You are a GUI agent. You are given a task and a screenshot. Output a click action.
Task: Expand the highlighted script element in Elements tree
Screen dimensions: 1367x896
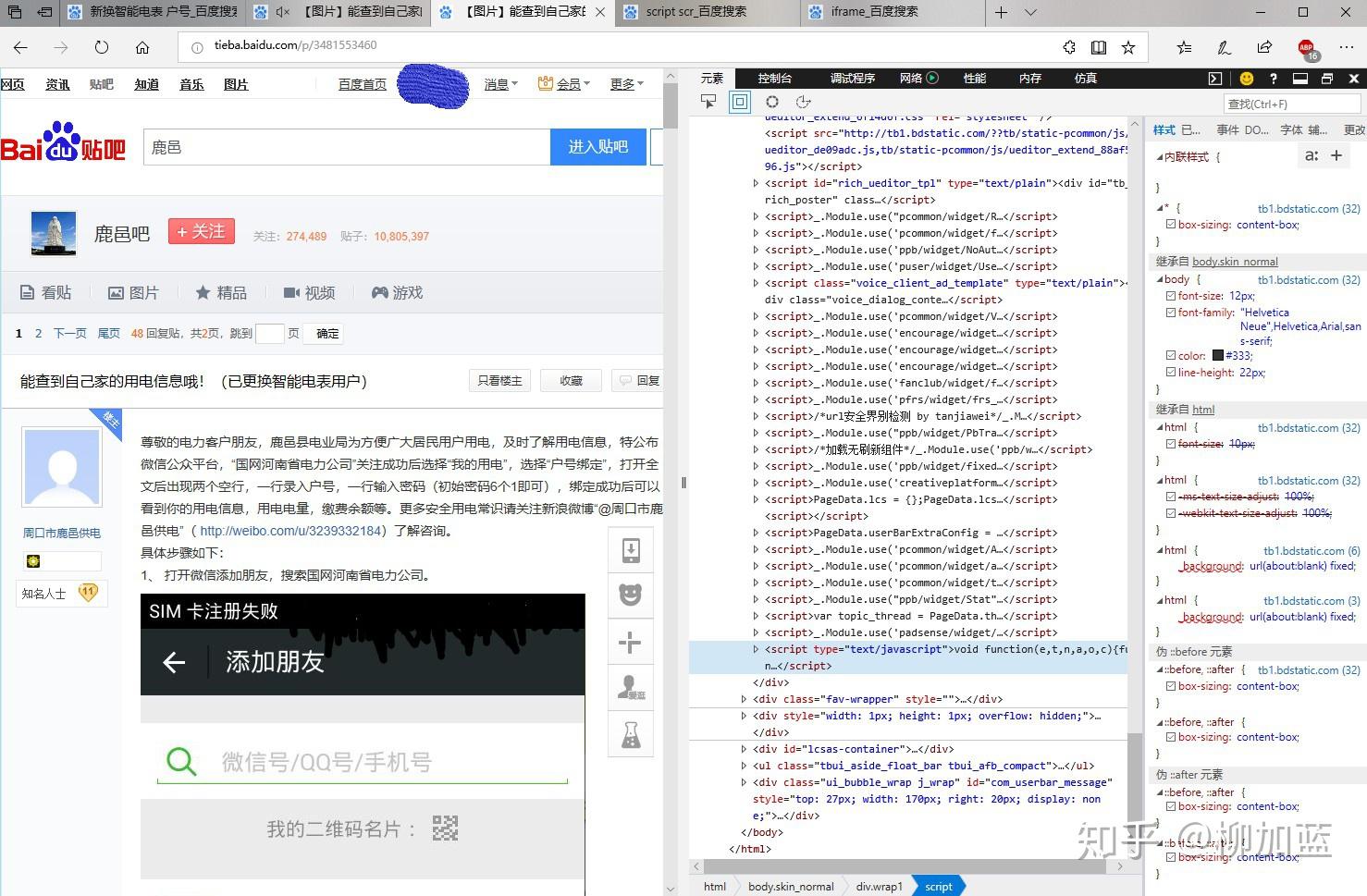[757, 649]
